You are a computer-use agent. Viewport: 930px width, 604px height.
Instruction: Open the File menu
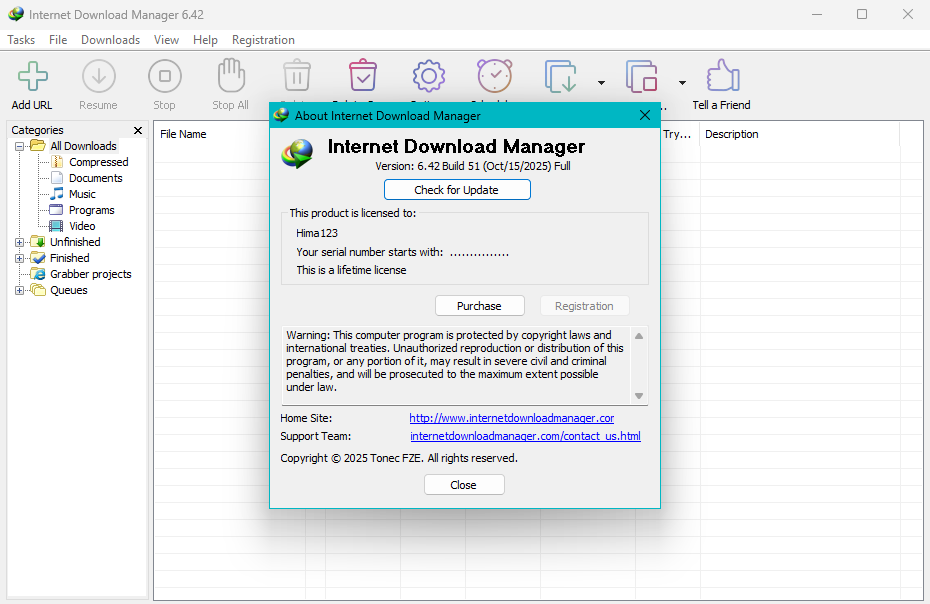[x=58, y=40]
